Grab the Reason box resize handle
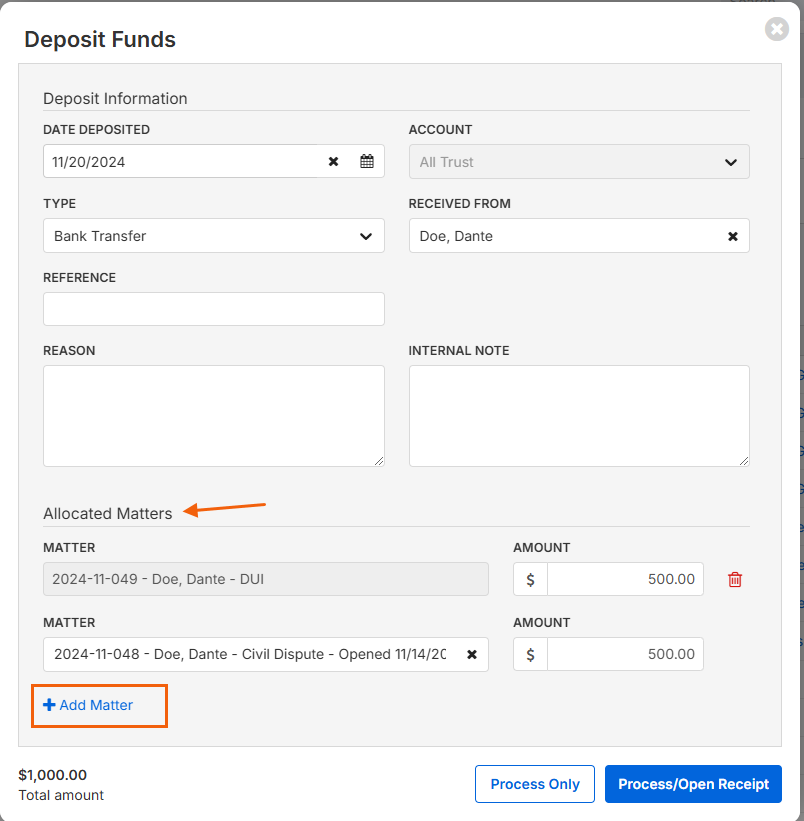 (x=379, y=461)
